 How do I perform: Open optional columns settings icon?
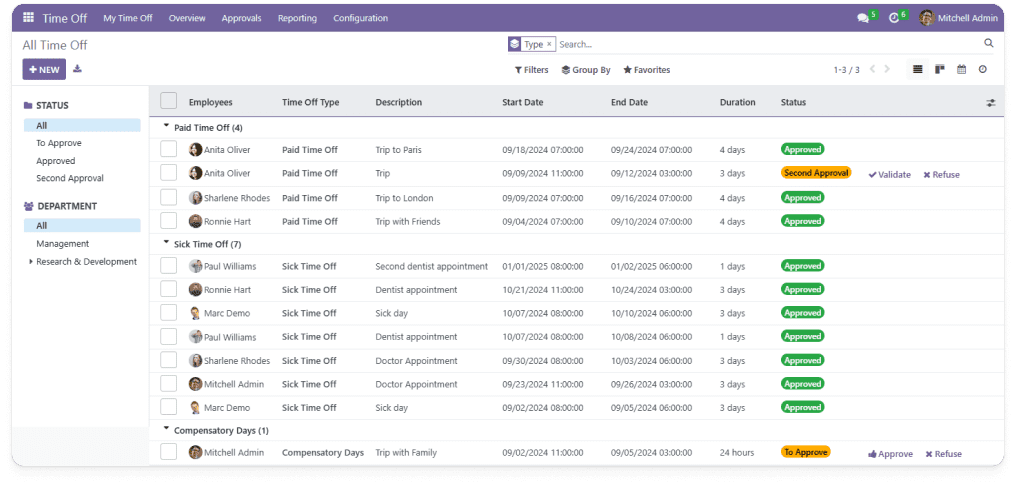click(991, 102)
